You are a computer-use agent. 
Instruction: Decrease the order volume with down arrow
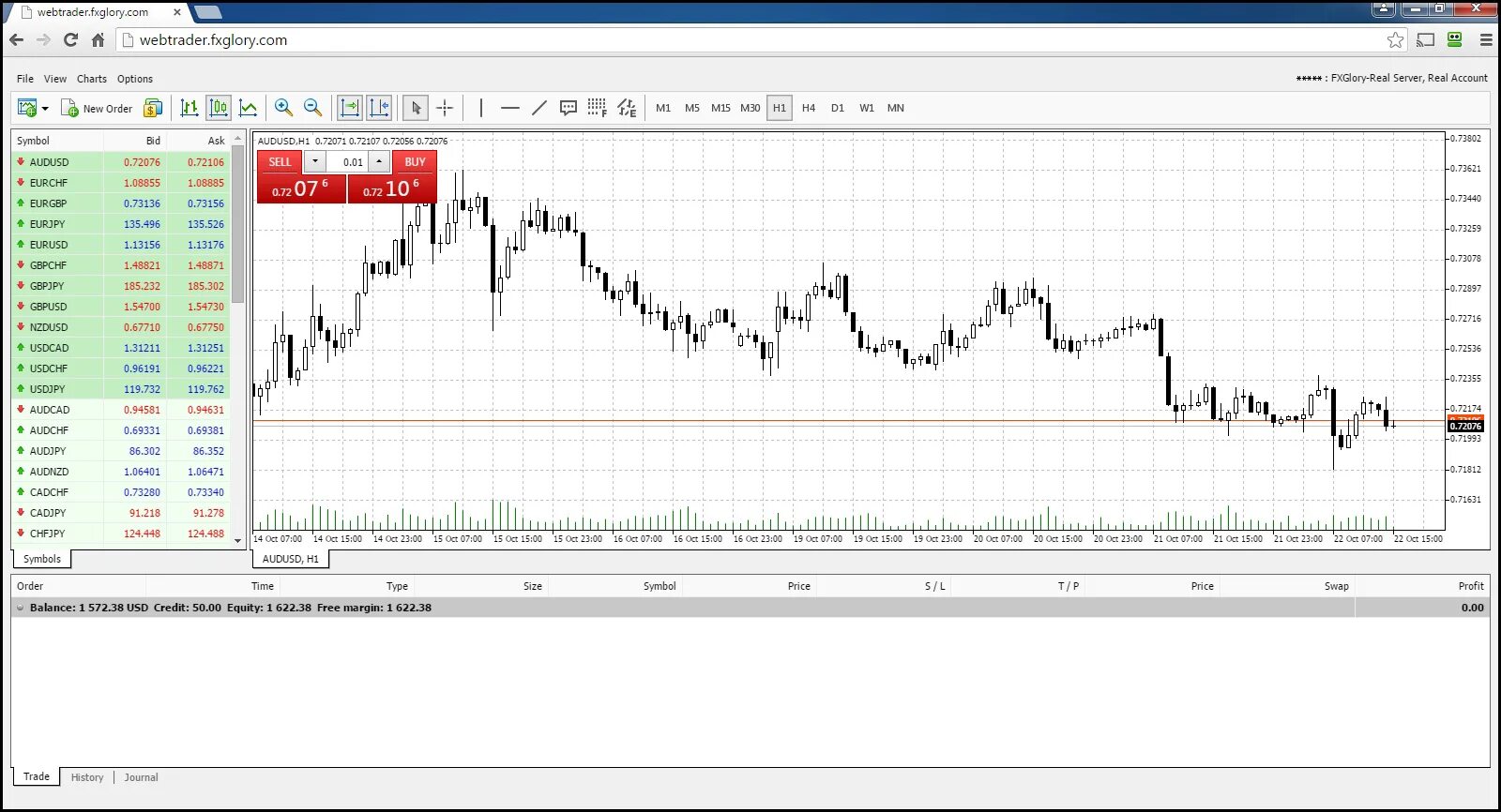pyautogui.click(x=315, y=161)
